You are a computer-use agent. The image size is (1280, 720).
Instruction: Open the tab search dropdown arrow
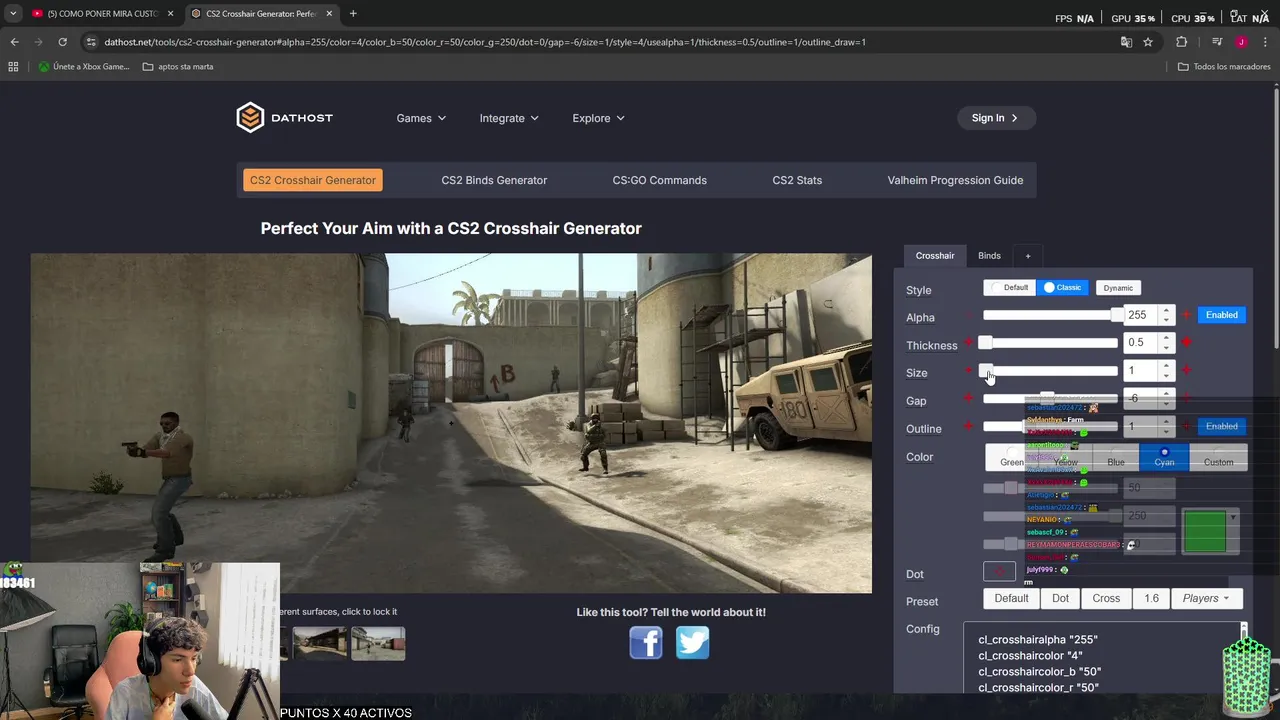tap(13, 13)
